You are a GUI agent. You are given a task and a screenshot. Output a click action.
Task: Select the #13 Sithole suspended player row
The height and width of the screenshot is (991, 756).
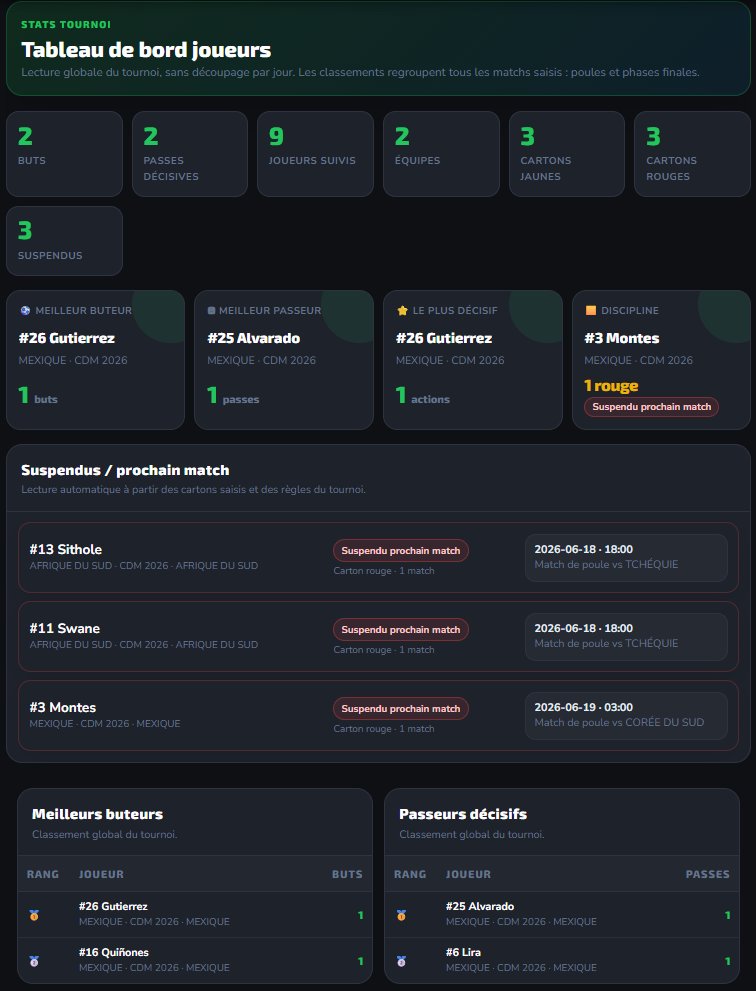click(378, 557)
